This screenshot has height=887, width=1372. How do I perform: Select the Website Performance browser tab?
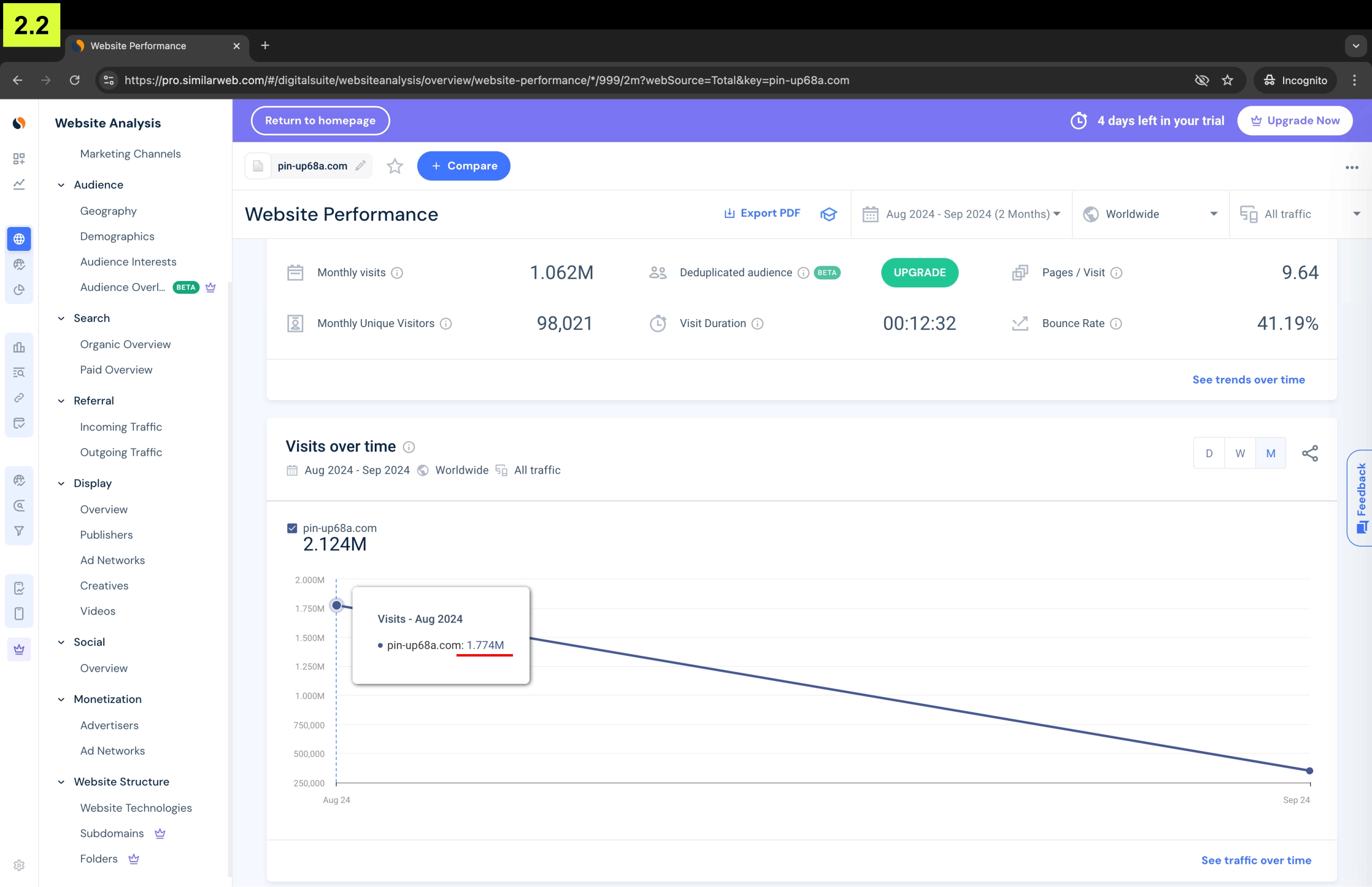[138, 46]
